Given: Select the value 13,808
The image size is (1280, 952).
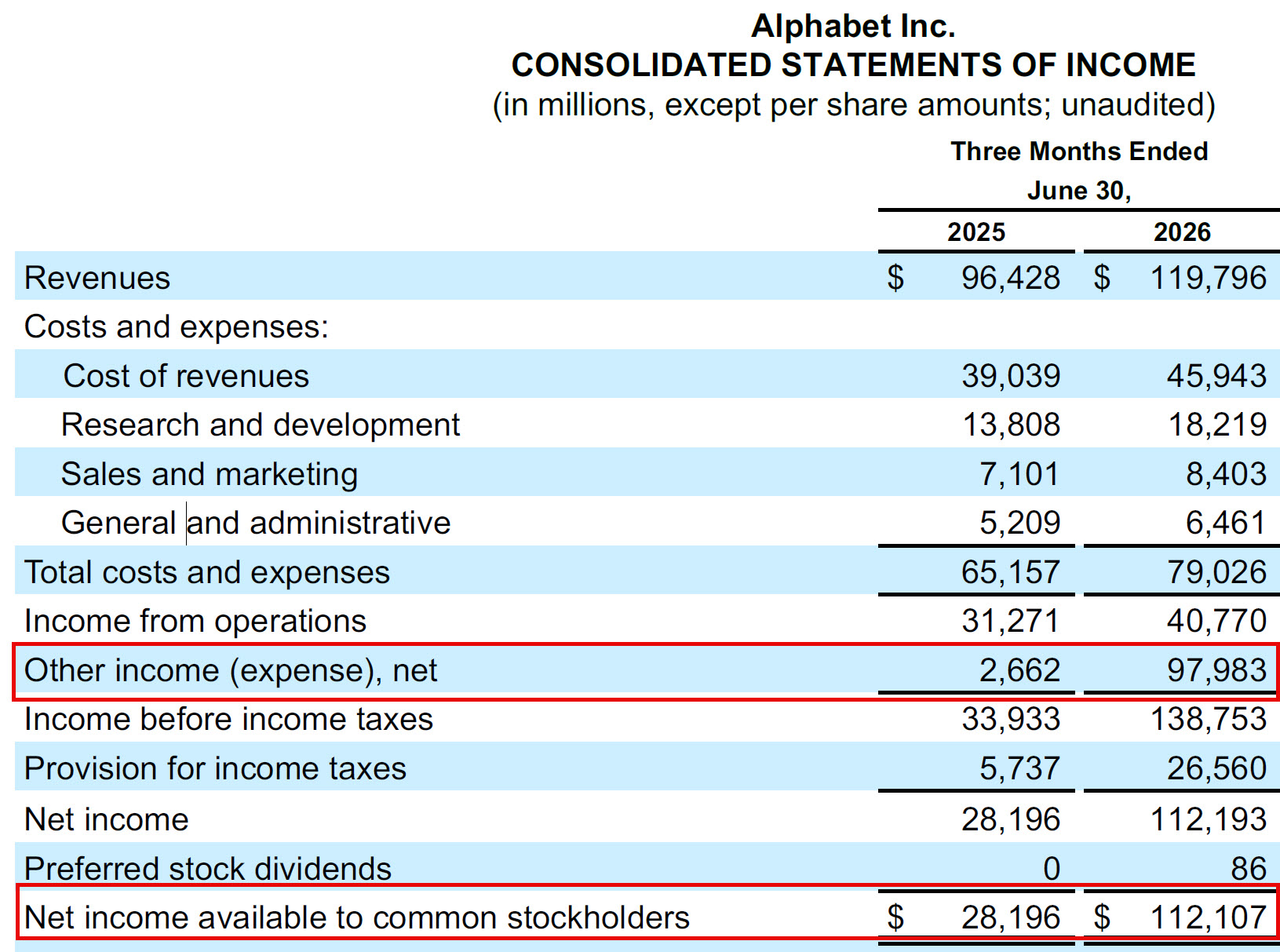Looking at the screenshot, I should pyautogui.click(x=1011, y=425).
